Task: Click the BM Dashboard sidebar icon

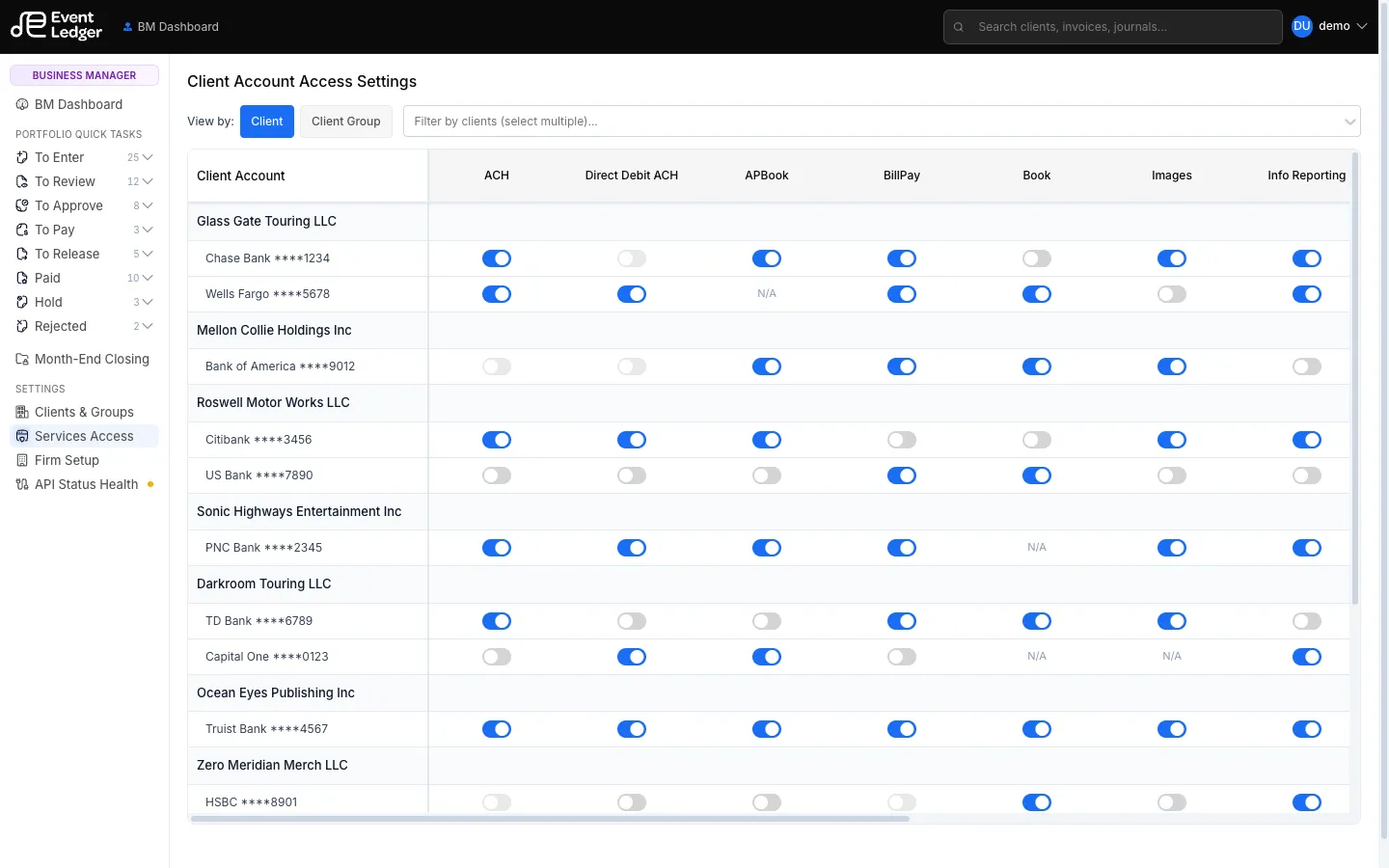Action: (22, 104)
